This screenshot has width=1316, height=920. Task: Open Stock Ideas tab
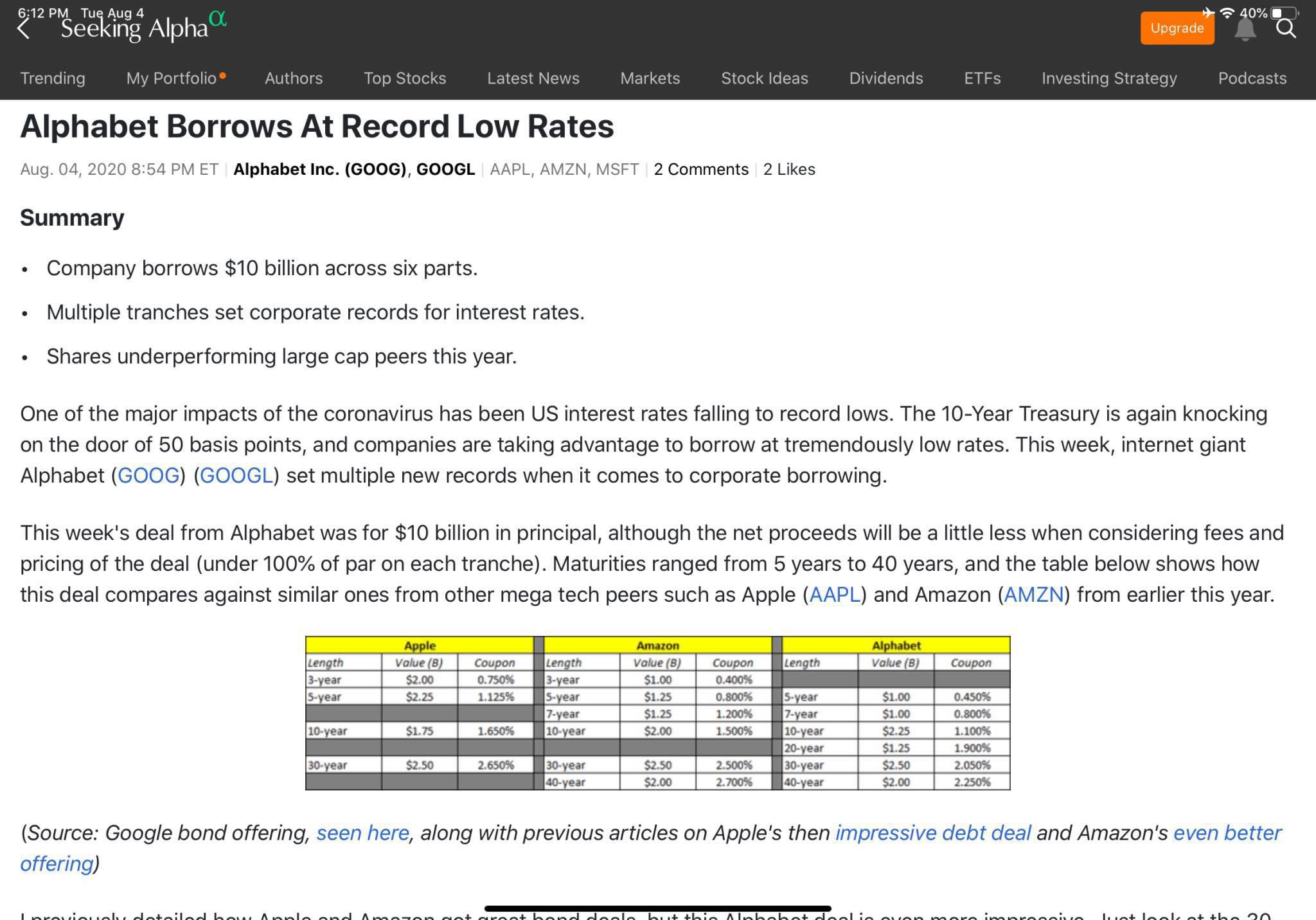point(765,78)
